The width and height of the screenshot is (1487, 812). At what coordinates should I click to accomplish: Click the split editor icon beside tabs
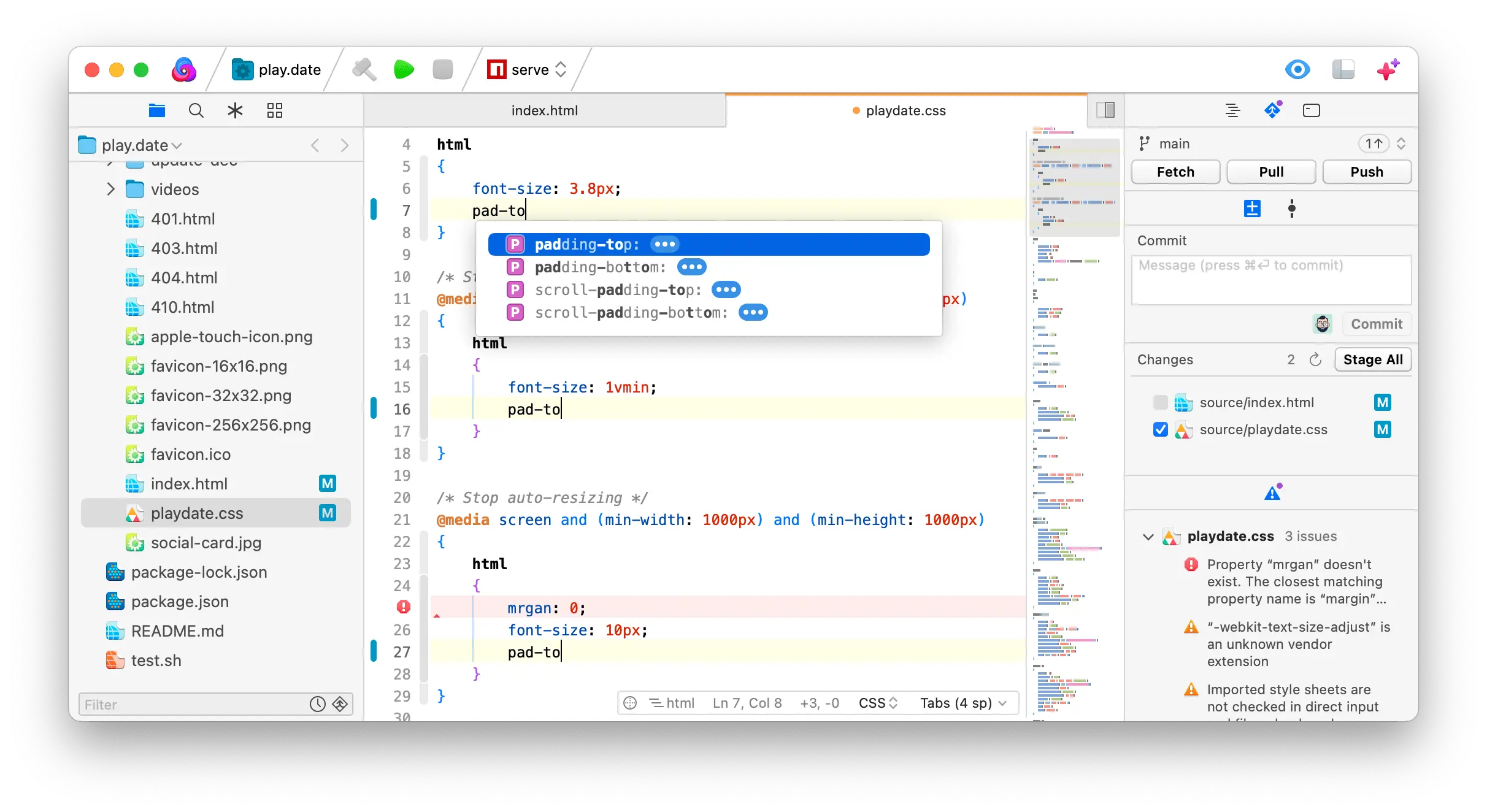tap(1105, 110)
